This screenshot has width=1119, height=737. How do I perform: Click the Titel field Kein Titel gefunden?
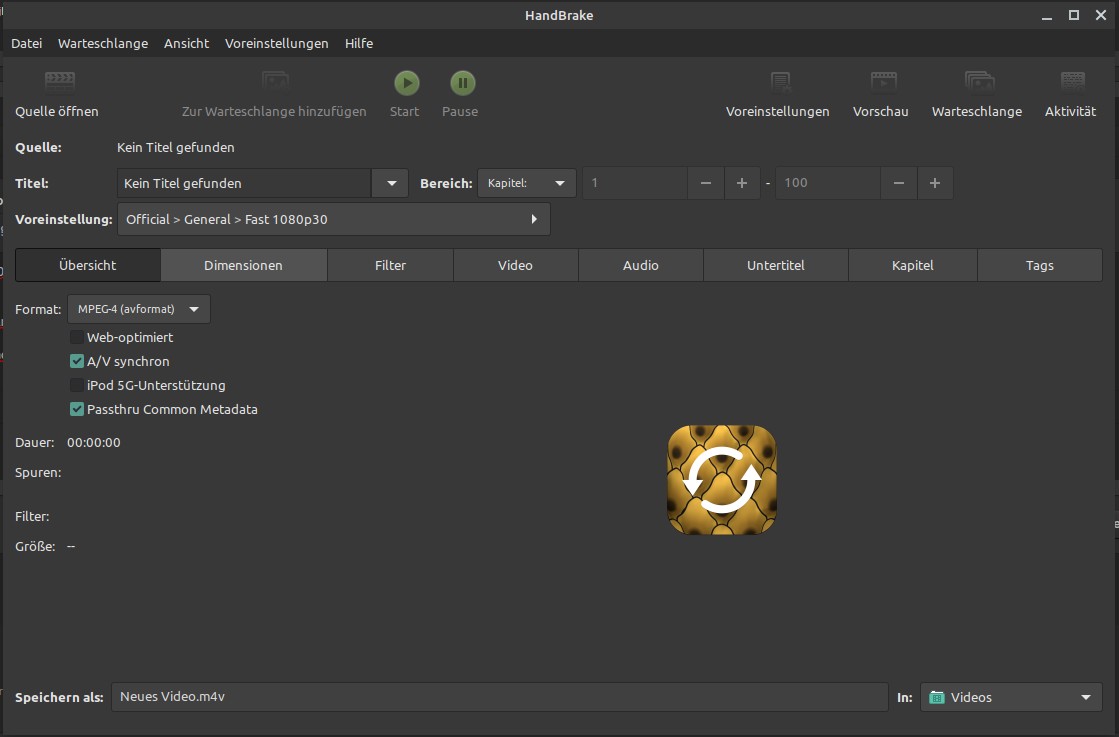point(244,183)
